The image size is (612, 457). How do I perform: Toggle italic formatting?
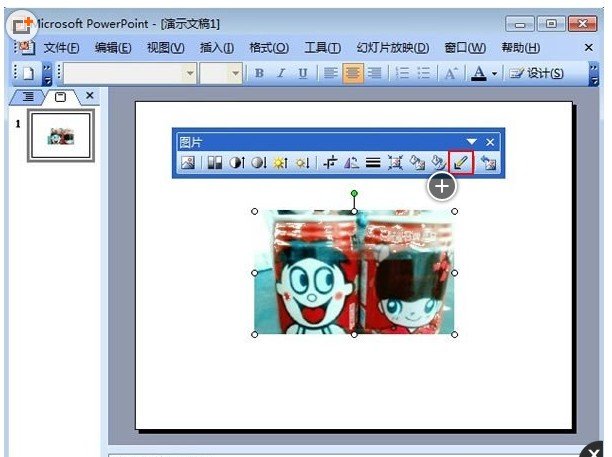[281, 73]
